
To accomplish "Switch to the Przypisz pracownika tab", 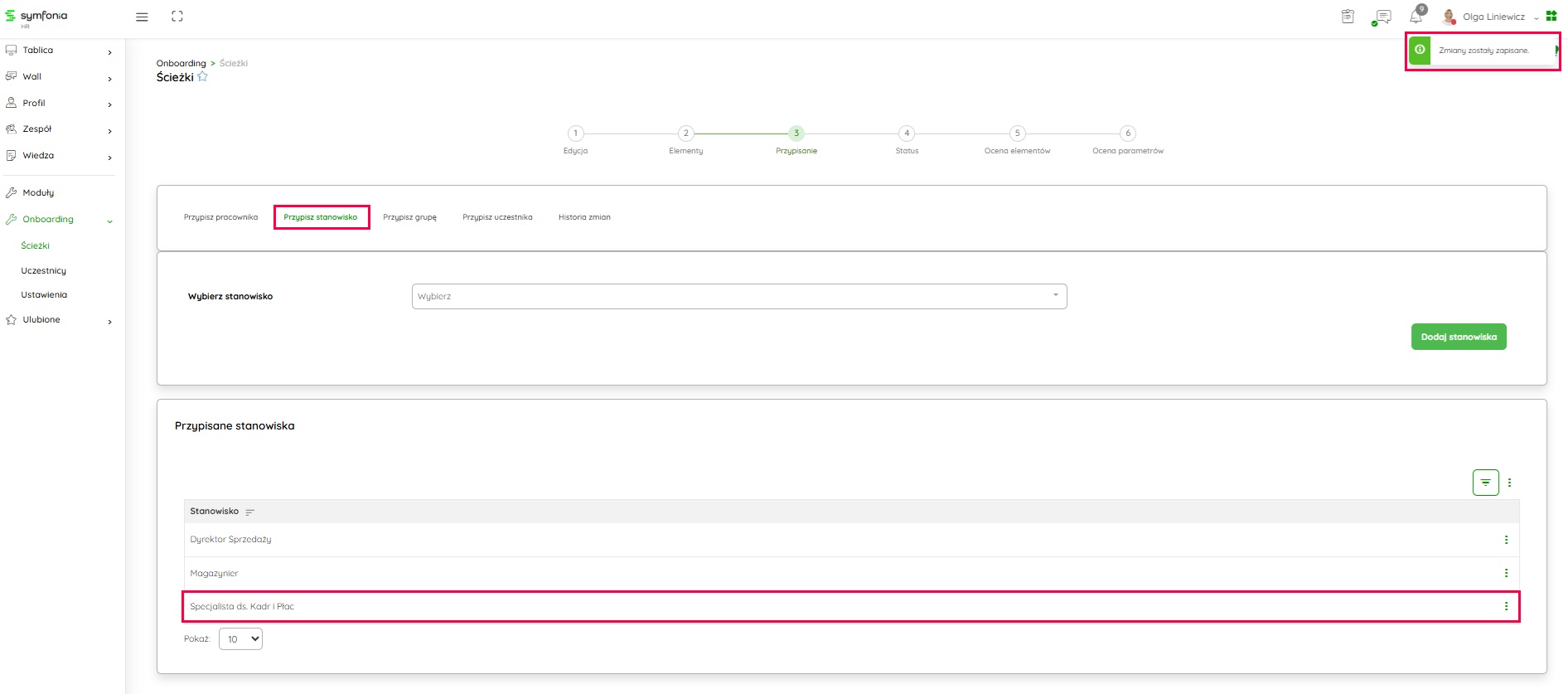I will pyautogui.click(x=220, y=217).
